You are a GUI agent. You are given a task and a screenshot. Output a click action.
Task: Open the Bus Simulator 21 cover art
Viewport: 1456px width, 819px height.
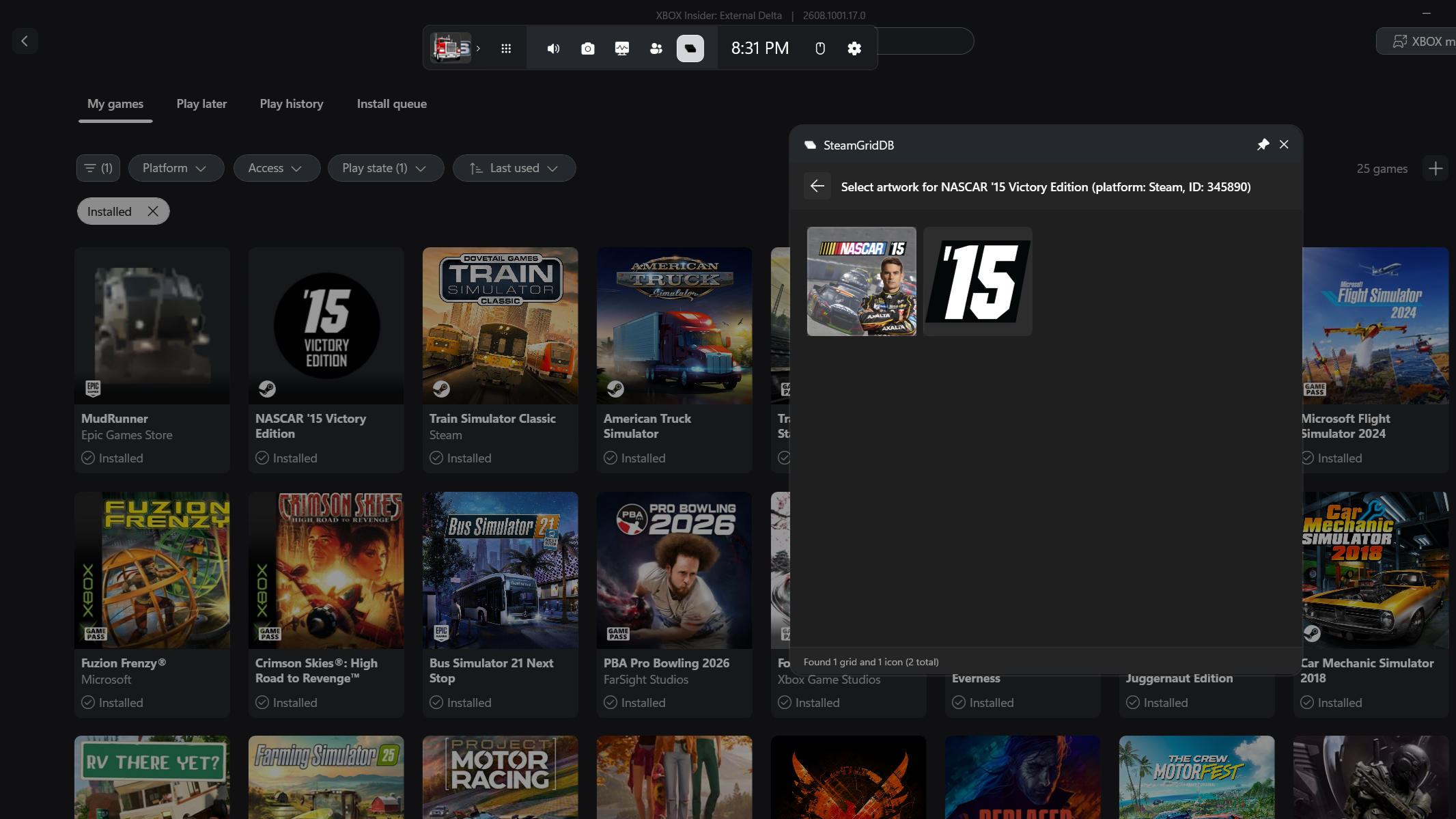coord(501,570)
